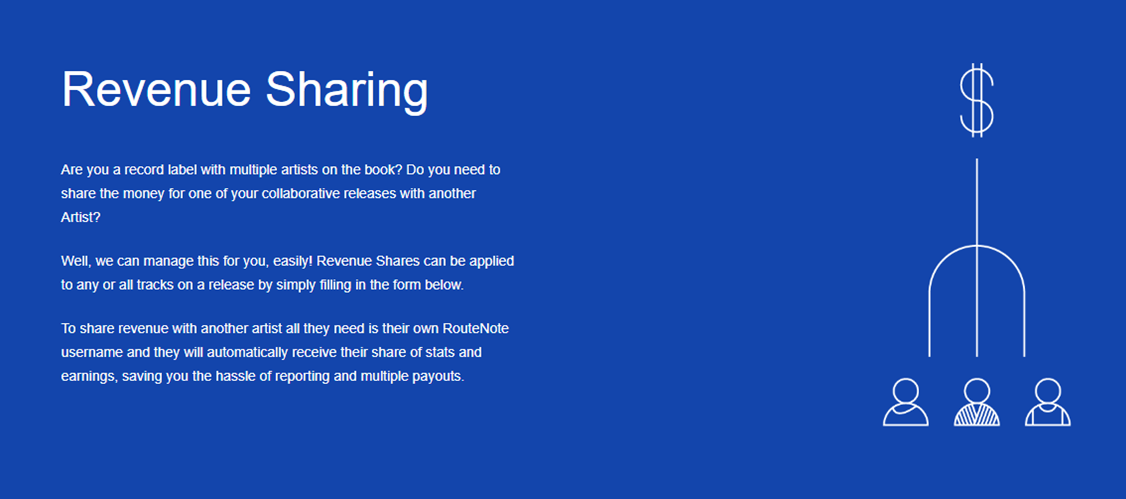Click the paragraph starting "To share revenue with another"
This screenshot has width=1126, height=499.
click(x=286, y=353)
